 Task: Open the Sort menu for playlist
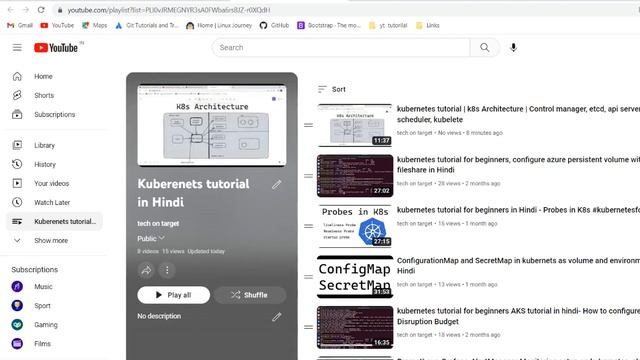coord(331,89)
